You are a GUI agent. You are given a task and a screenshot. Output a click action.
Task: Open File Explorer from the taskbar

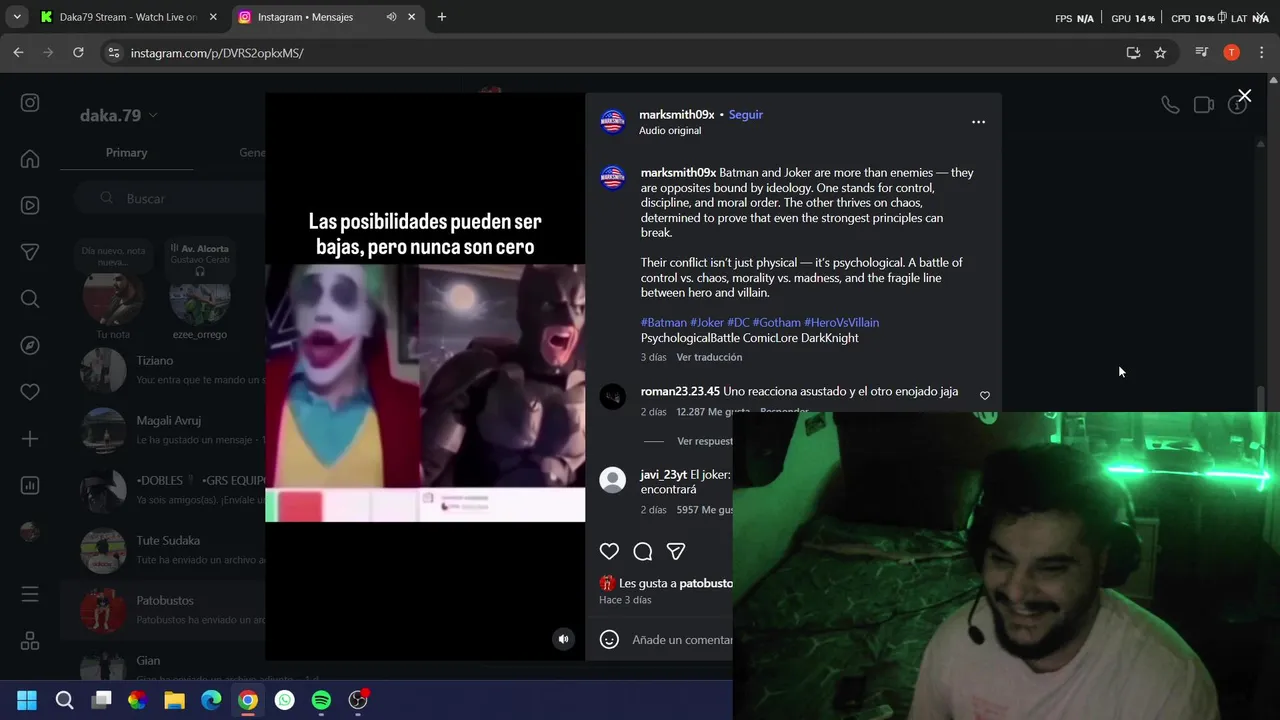pyautogui.click(x=174, y=700)
